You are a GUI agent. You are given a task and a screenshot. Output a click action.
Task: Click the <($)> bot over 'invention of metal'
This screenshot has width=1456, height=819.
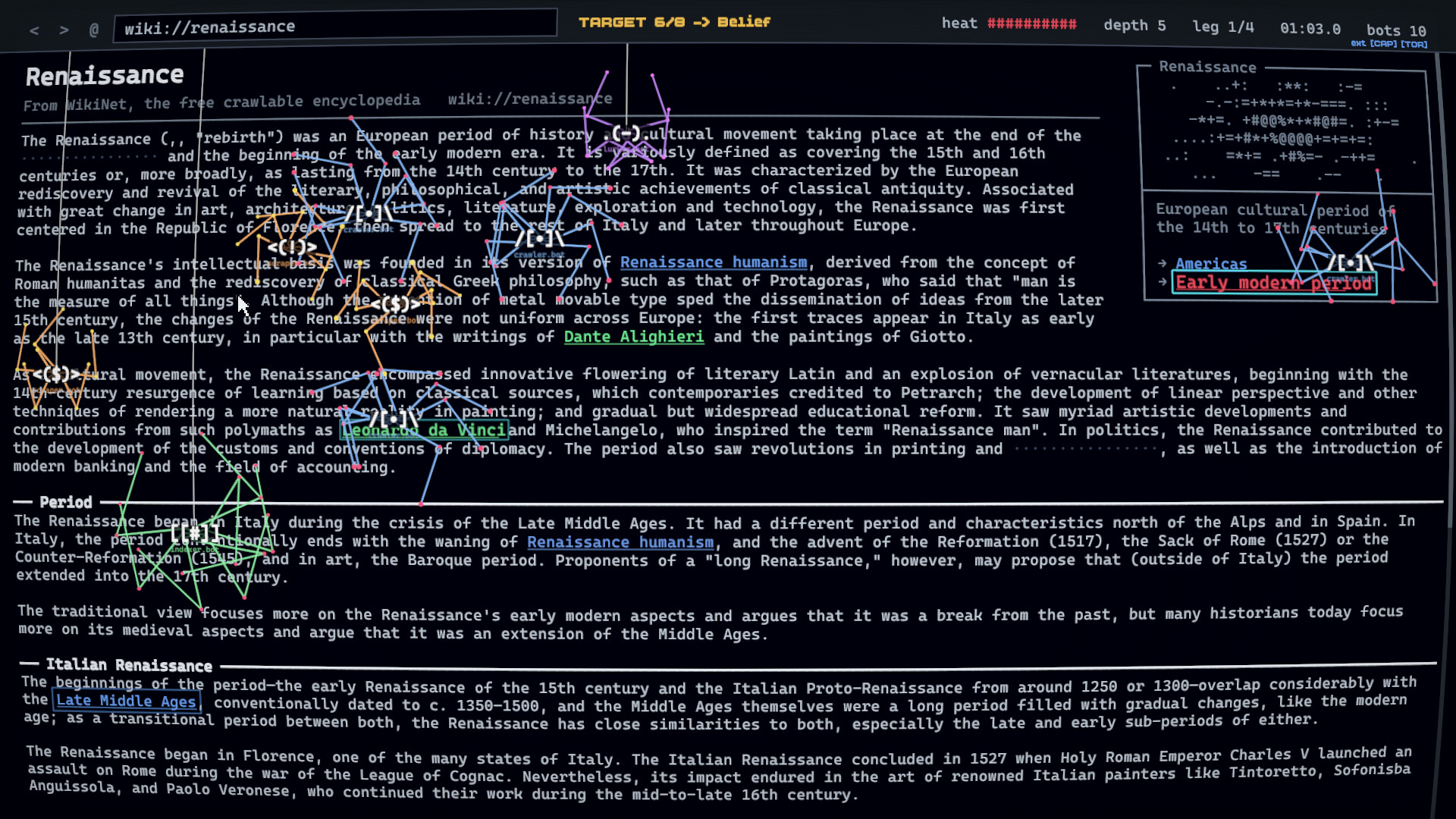point(395,305)
